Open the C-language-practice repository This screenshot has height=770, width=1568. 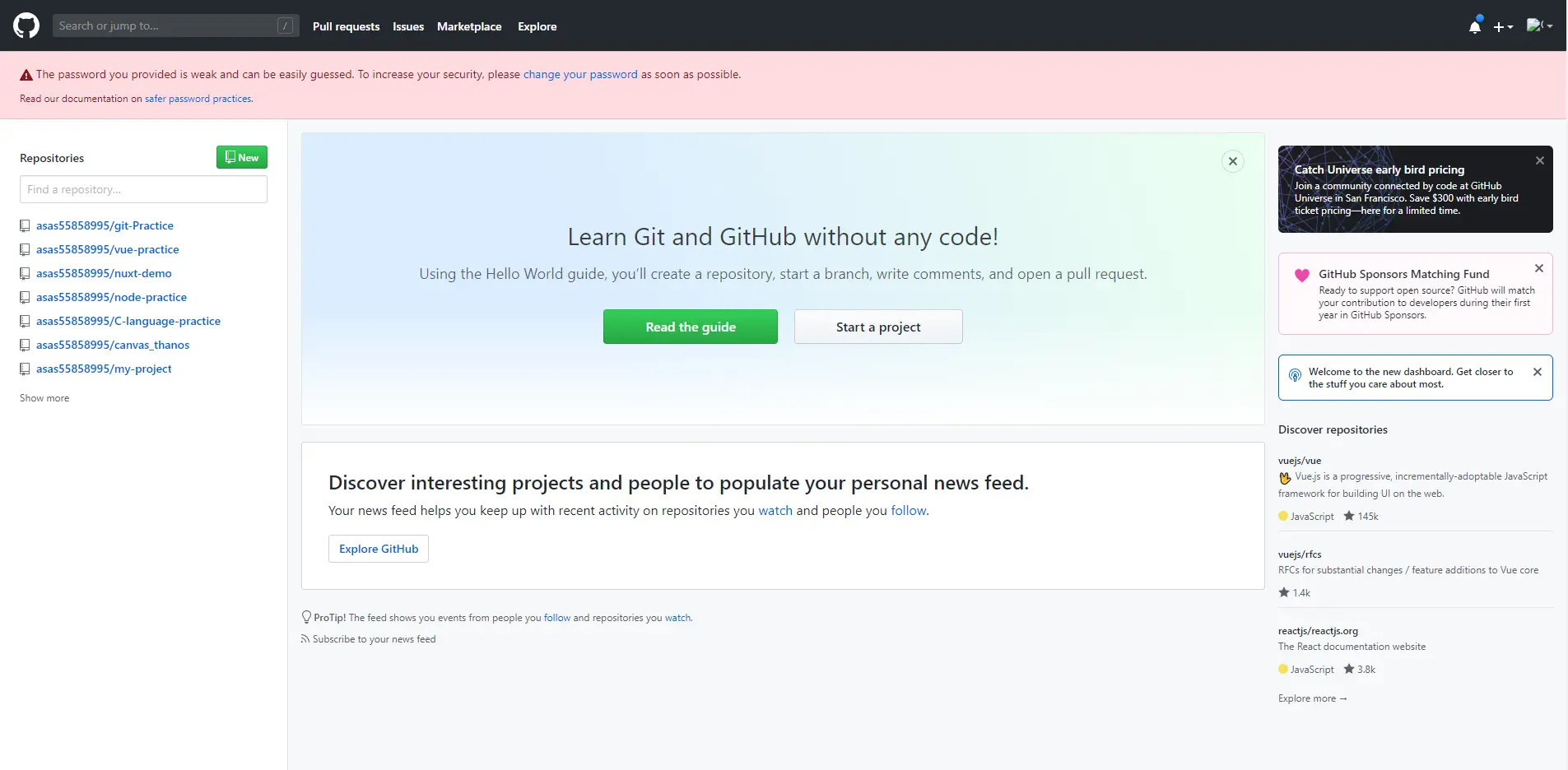point(128,321)
